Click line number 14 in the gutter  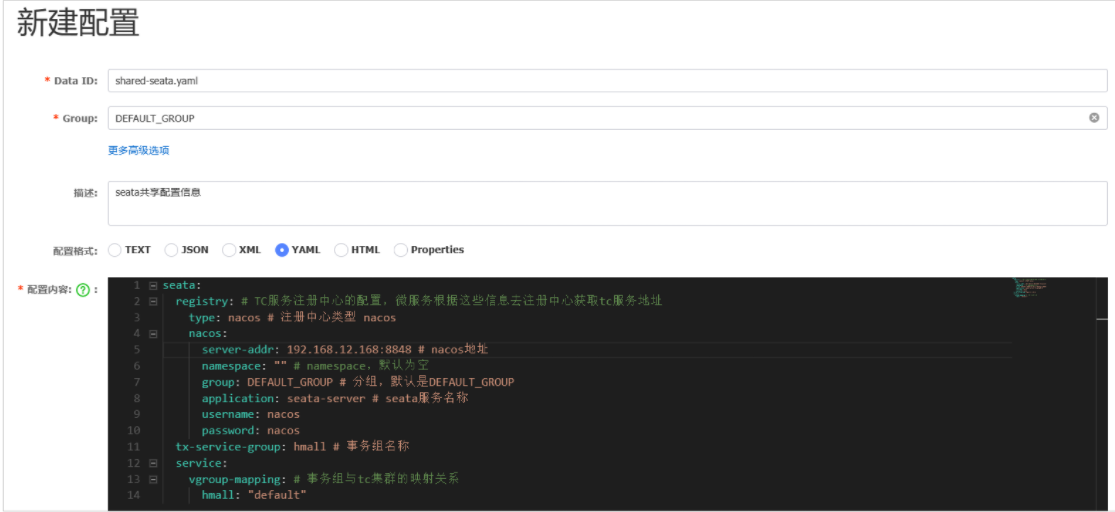[x=134, y=495]
